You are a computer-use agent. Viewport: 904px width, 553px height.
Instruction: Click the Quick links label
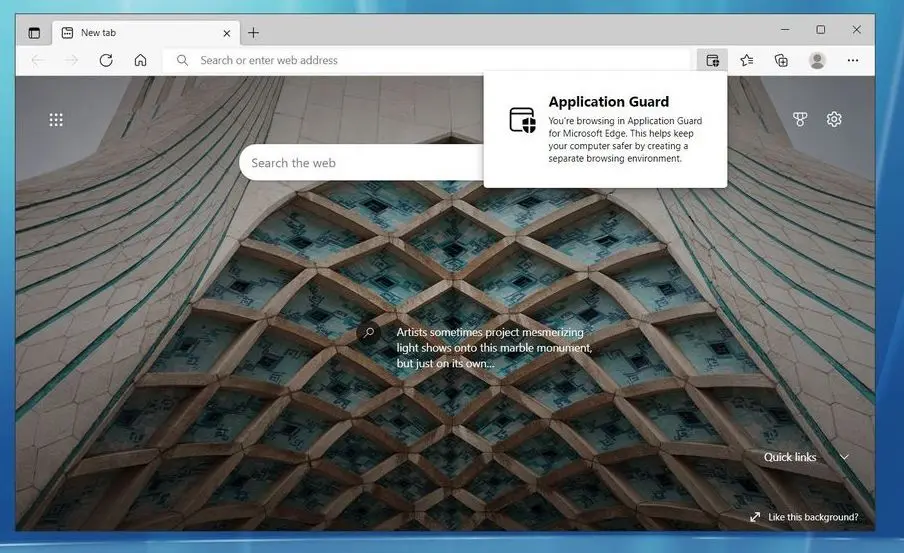pyautogui.click(x=790, y=457)
